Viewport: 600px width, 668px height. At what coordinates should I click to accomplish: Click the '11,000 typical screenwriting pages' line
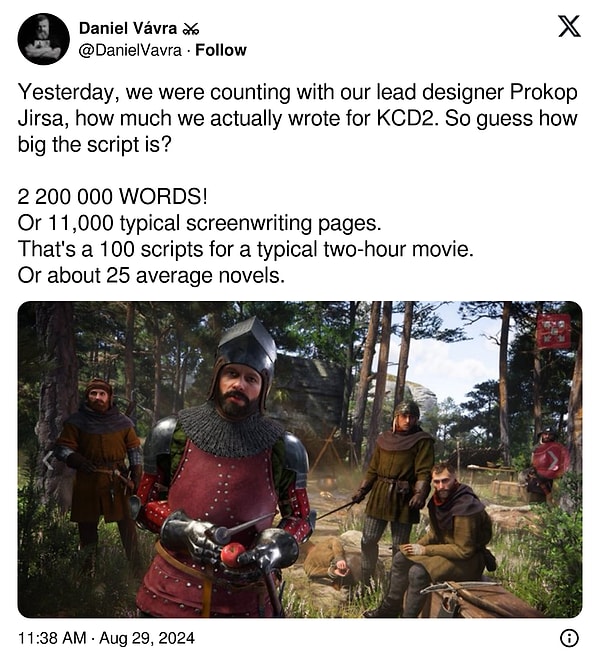(199, 223)
